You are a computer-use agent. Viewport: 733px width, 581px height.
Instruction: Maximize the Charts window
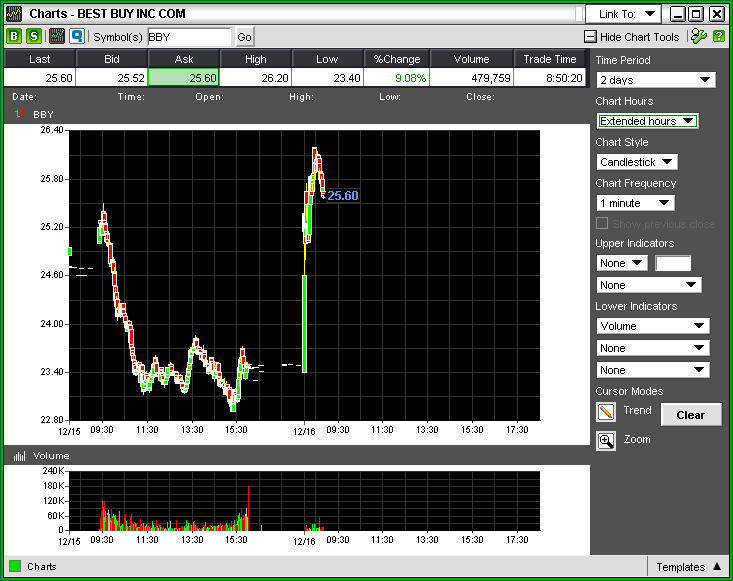click(697, 14)
